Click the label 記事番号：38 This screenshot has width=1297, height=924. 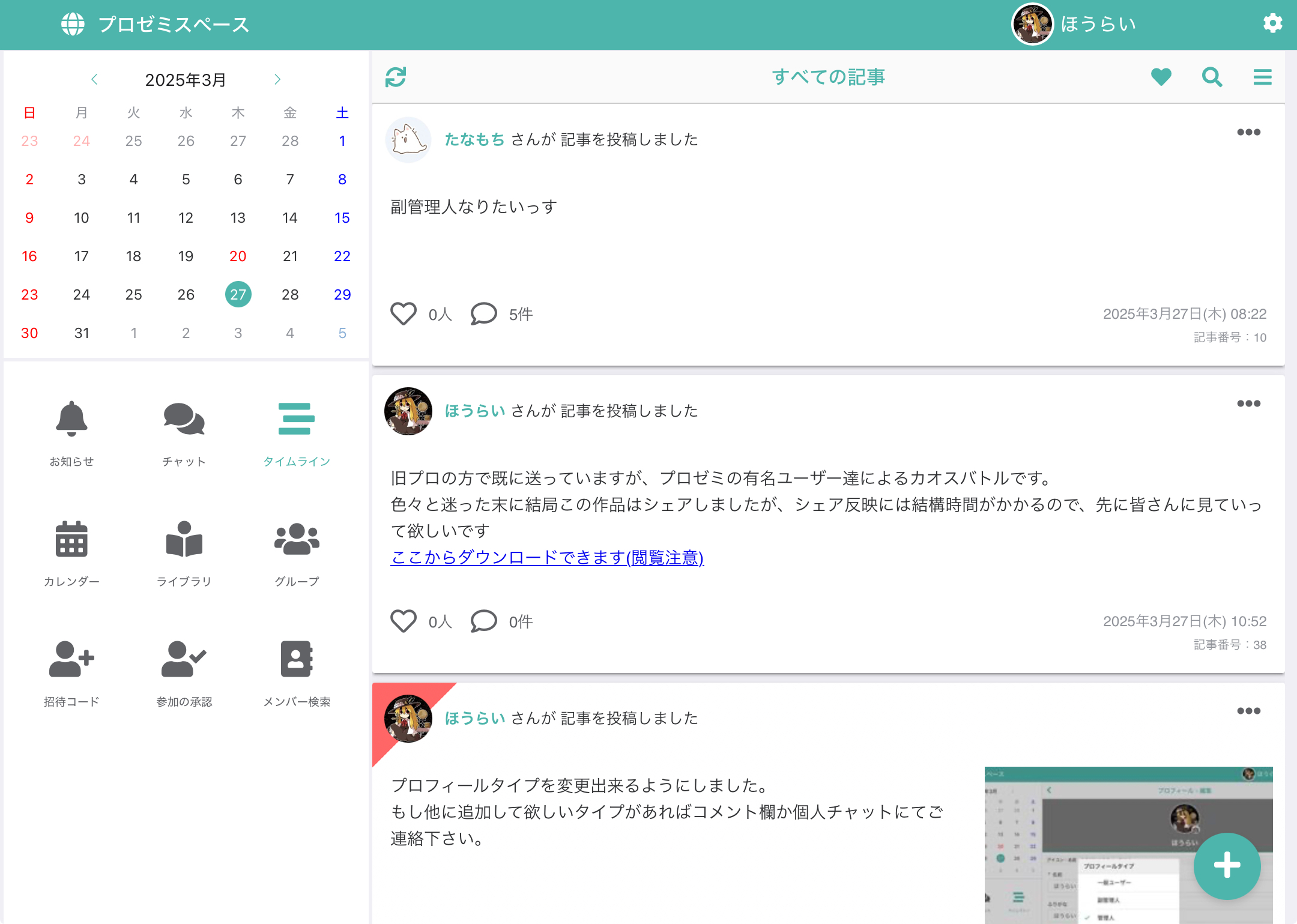[1230, 645]
